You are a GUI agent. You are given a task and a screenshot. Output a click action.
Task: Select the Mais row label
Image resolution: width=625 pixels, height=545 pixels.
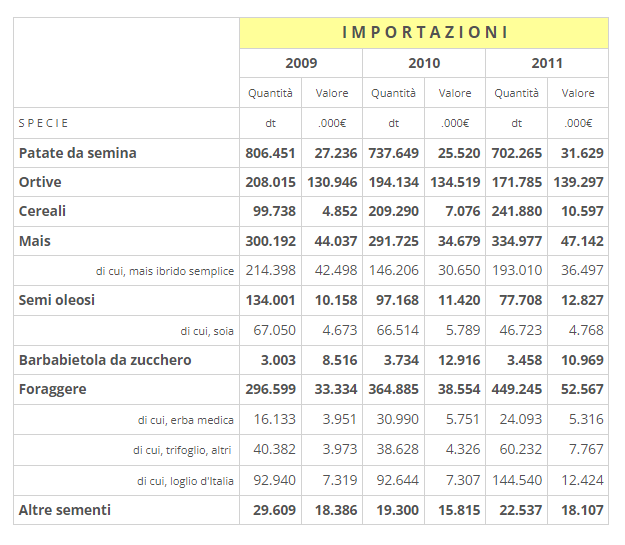(35, 241)
